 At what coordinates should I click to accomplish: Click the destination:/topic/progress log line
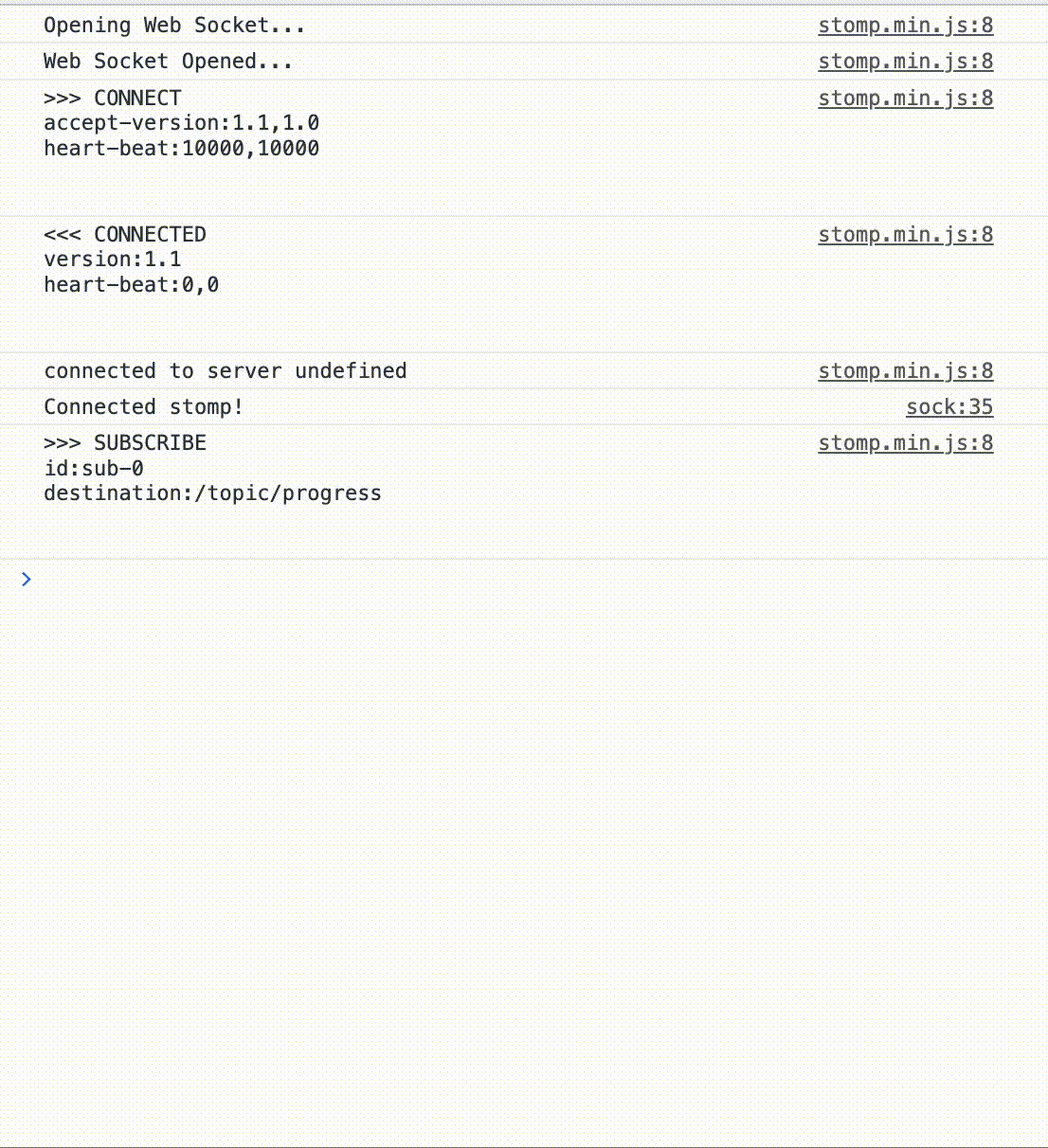(x=212, y=493)
